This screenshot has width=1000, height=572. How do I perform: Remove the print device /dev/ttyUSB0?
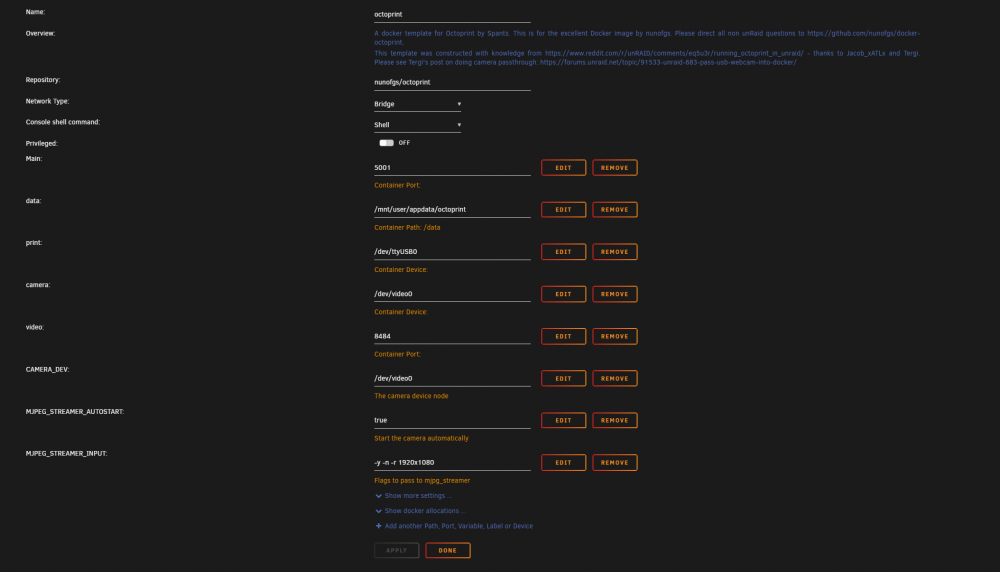pos(615,252)
